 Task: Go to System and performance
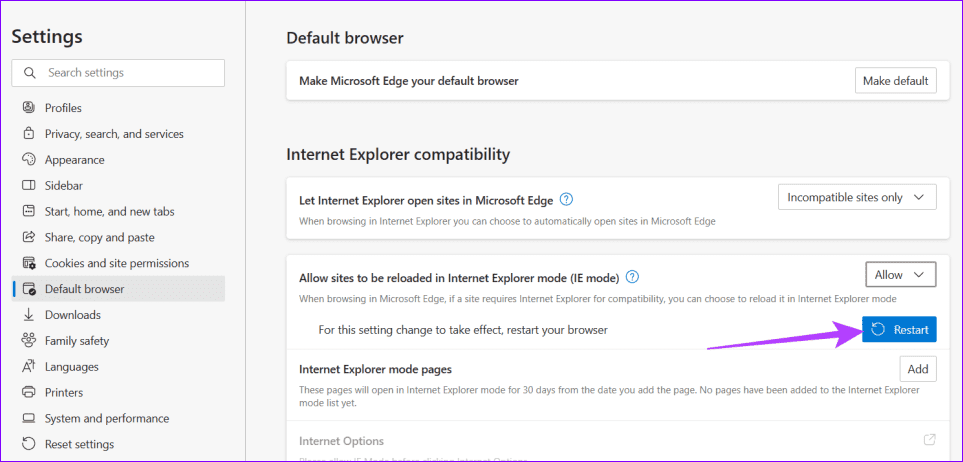(118, 418)
